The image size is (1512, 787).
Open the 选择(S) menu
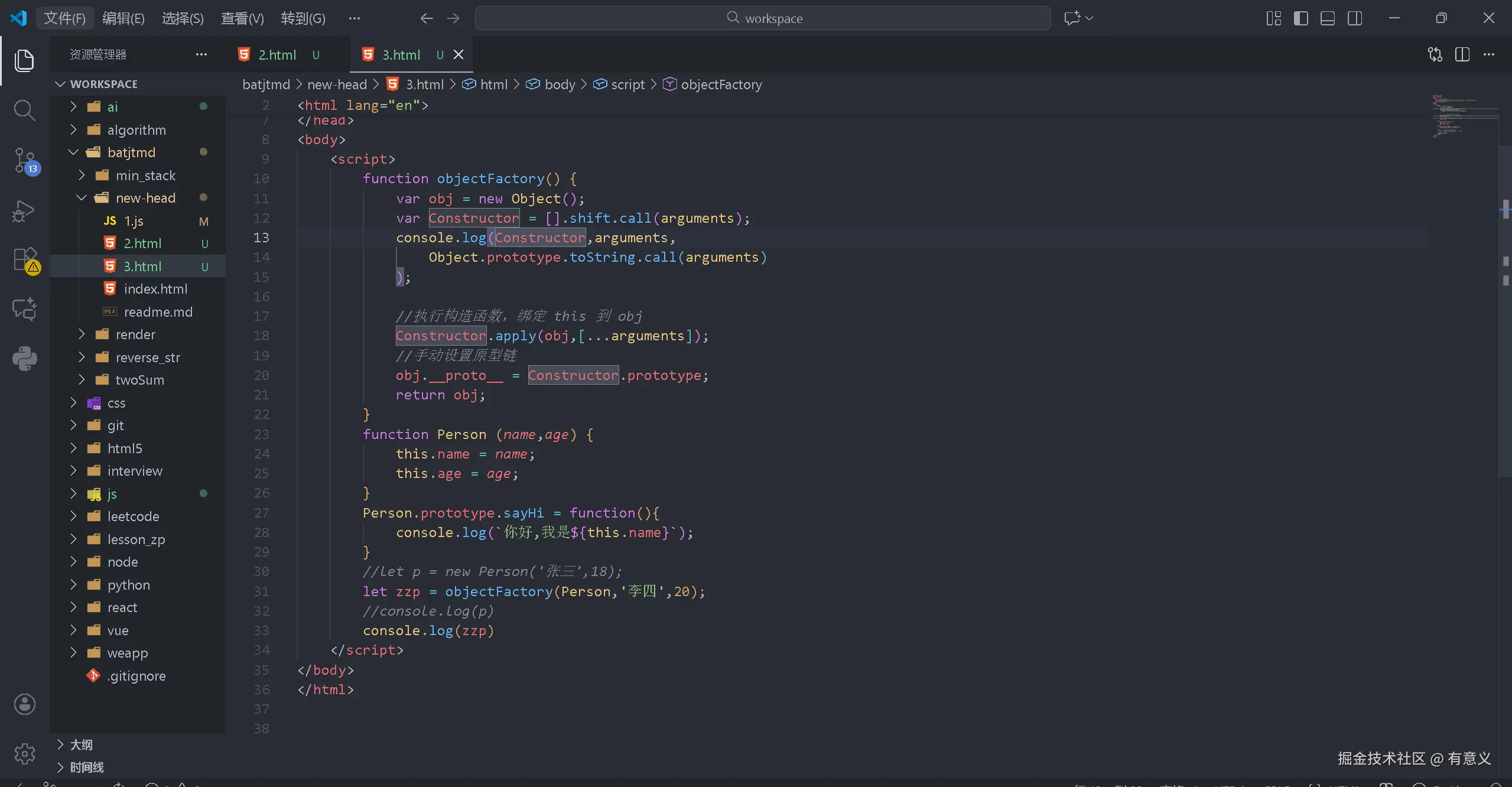coord(183,18)
